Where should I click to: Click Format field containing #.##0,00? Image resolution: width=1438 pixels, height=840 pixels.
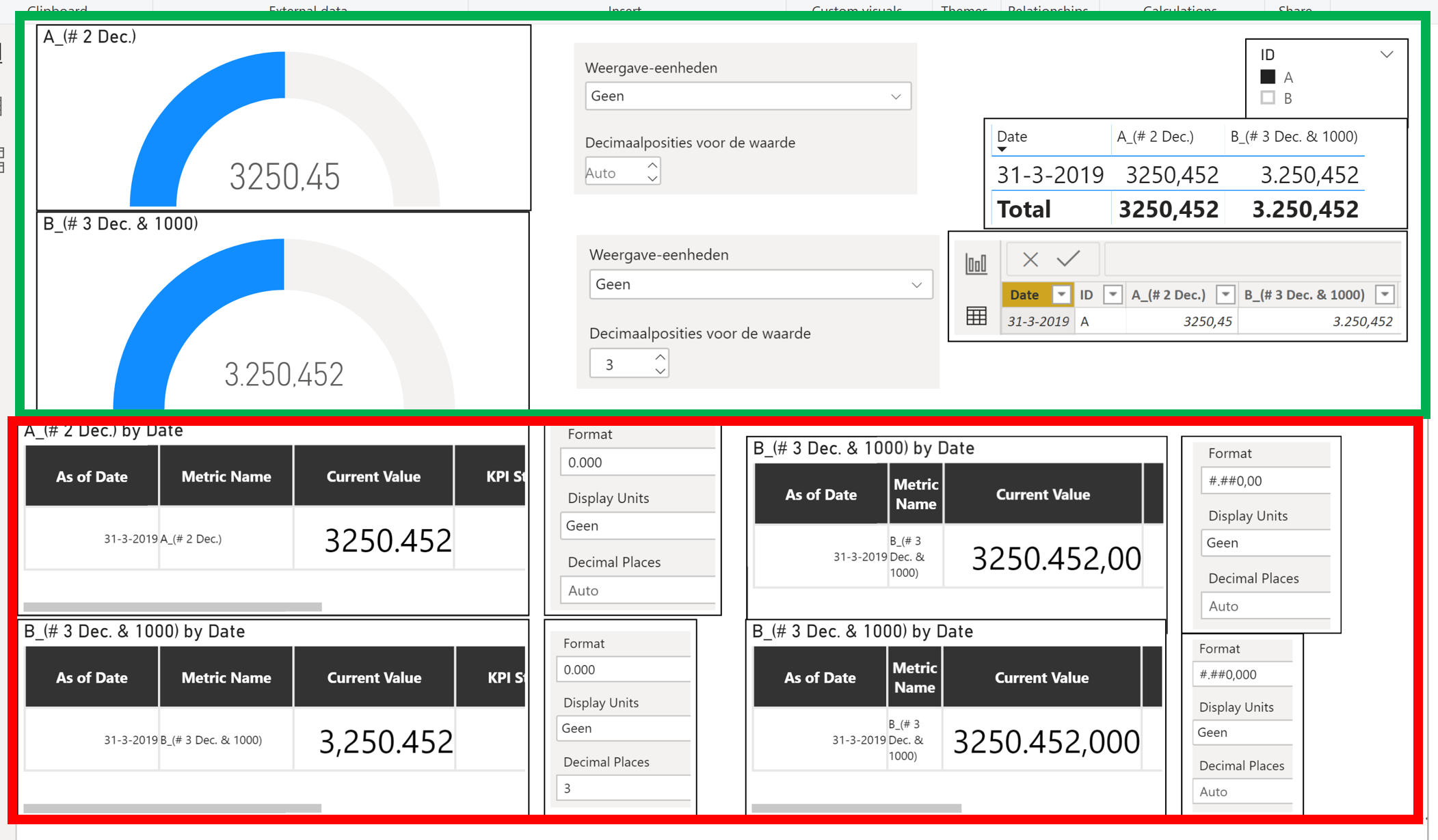(1266, 480)
